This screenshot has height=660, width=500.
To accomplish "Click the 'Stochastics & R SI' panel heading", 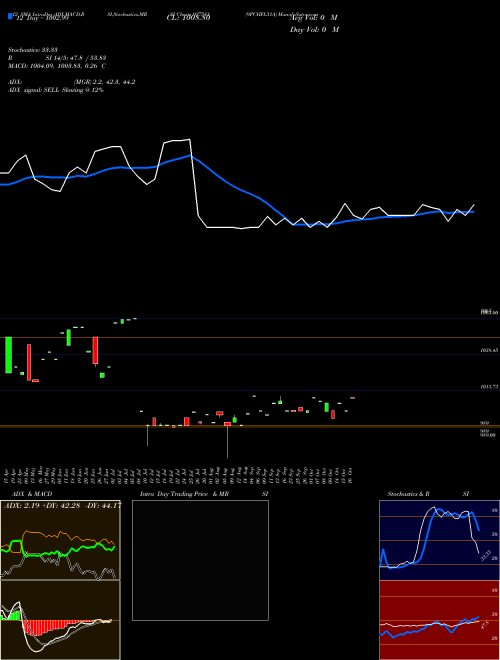I will [428, 494].
